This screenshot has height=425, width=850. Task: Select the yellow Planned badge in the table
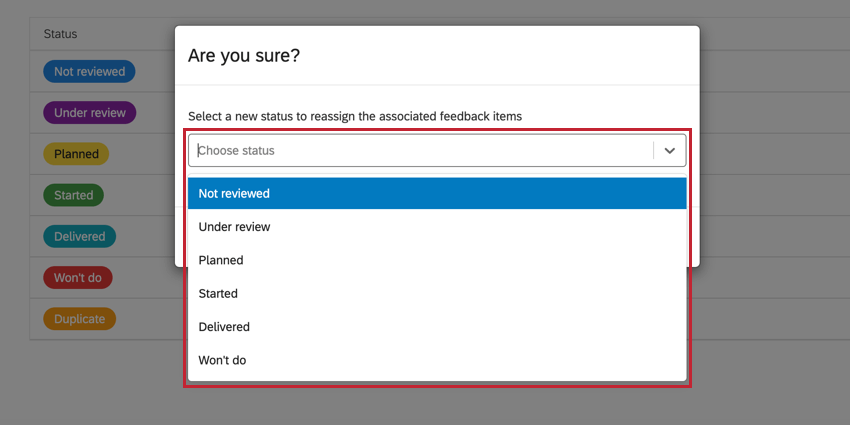(x=76, y=154)
